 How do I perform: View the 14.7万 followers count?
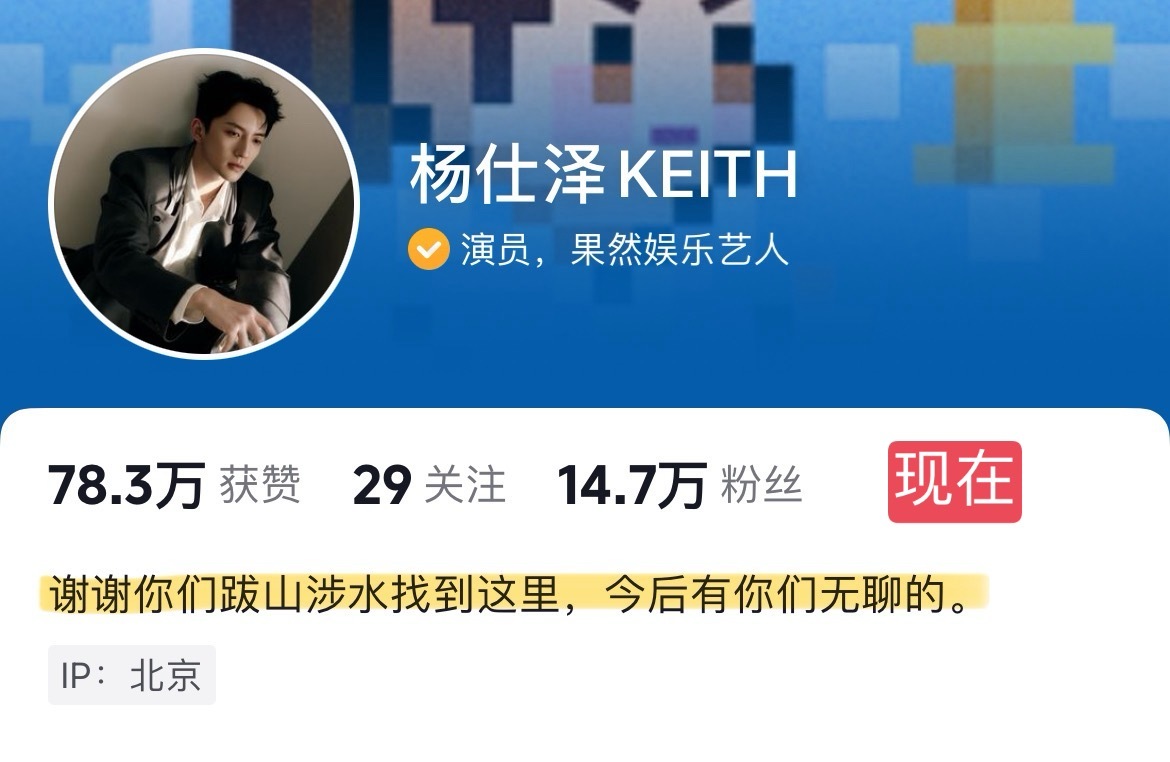[x=632, y=485]
